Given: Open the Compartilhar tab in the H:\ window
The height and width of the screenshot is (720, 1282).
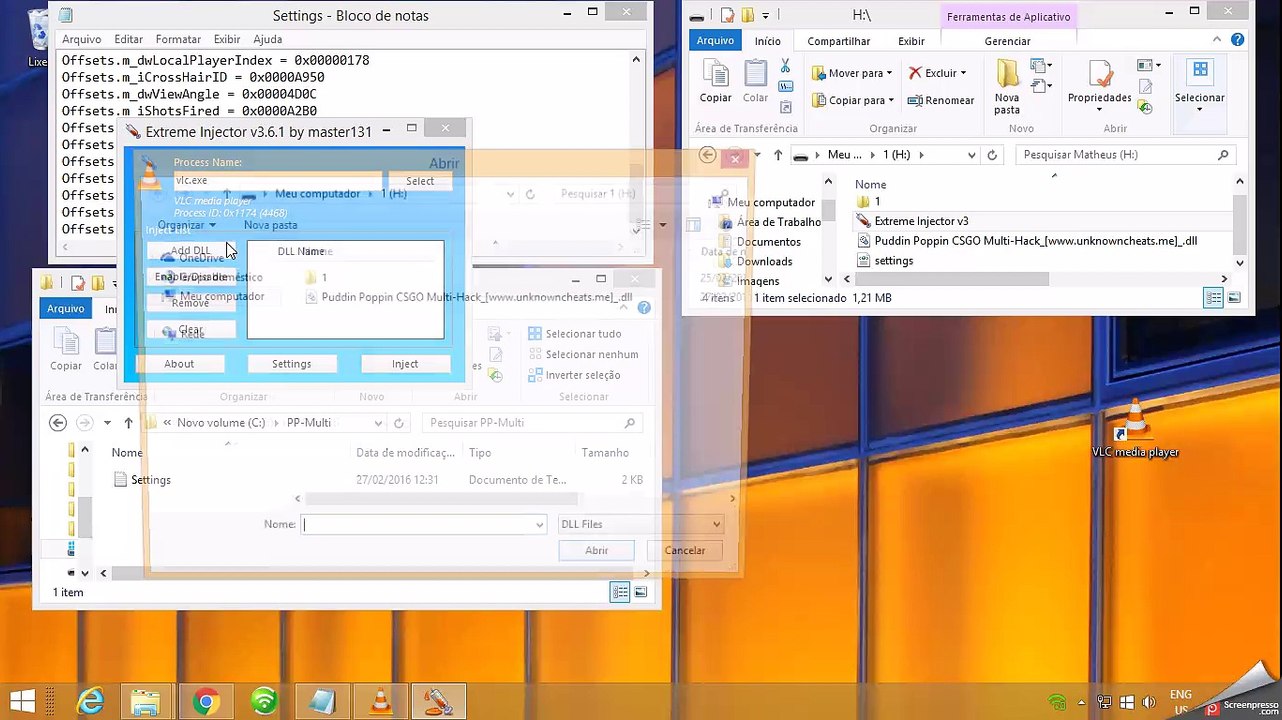Looking at the screenshot, I should [x=839, y=41].
